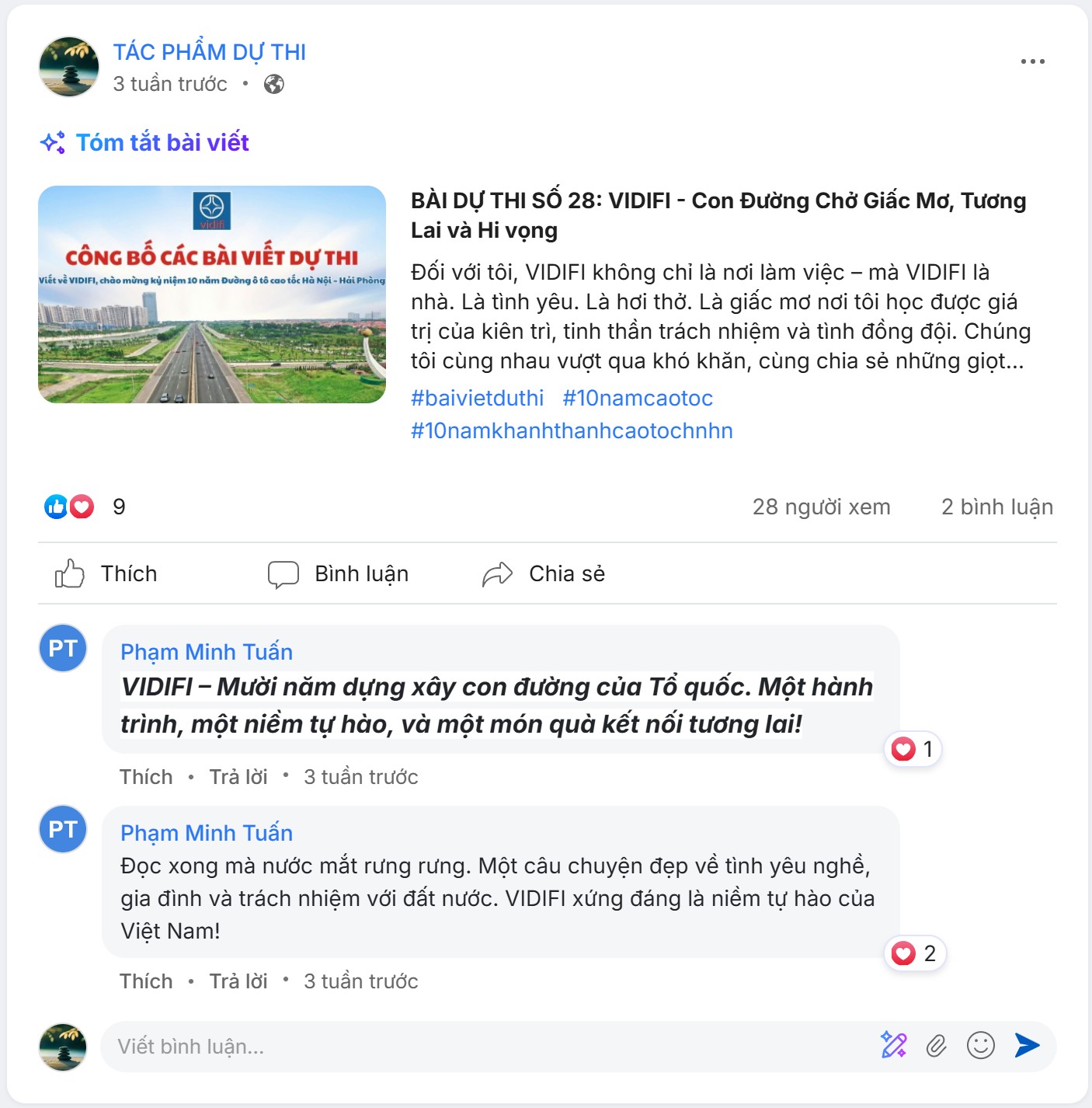This screenshot has height=1108, width=1092.
Task: Open hashtag #baivietduthi
Action: (x=478, y=398)
